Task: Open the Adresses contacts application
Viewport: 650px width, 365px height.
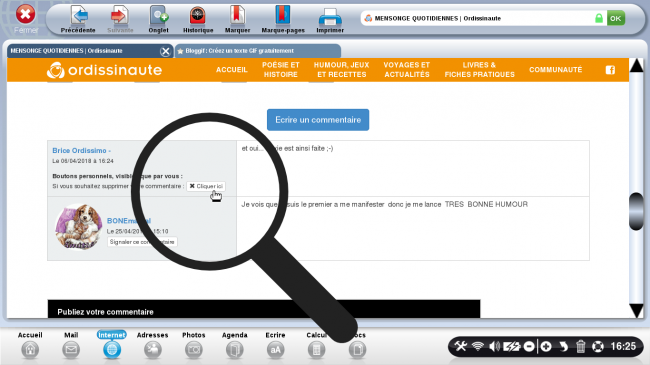Action: (x=153, y=345)
